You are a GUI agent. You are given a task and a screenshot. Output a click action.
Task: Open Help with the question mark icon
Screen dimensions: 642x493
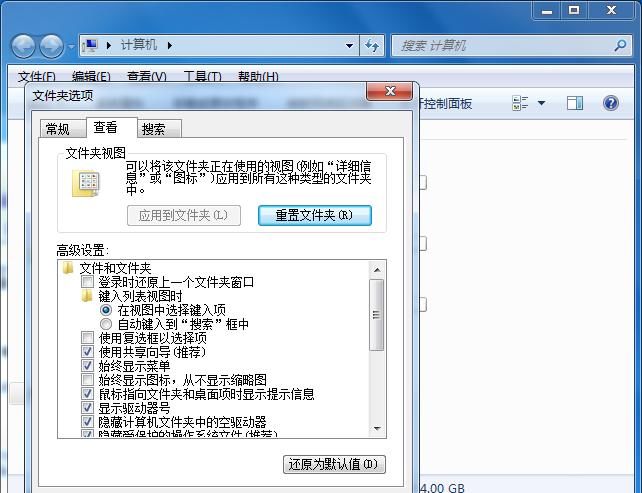click(610, 103)
